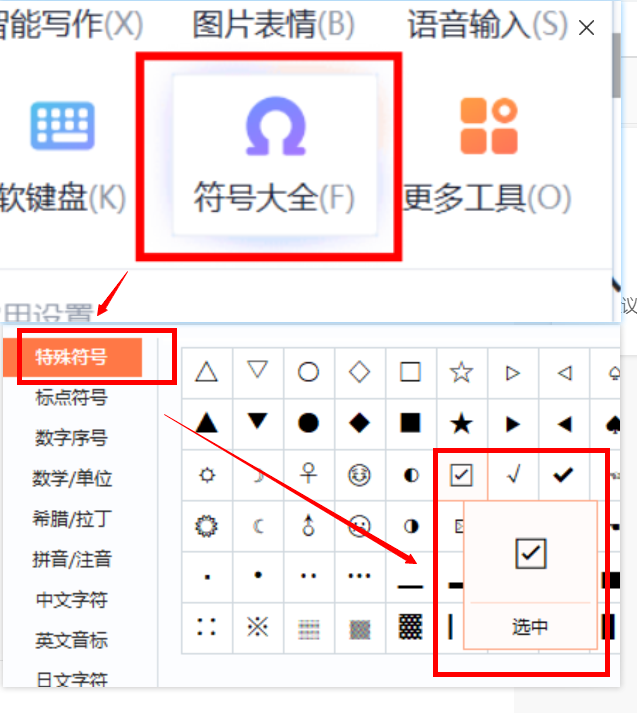Insert the hollow left-pointing triangle ◁ symbol
Image resolution: width=637 pixels, height=713 pixels.
[x=564, y=373]
